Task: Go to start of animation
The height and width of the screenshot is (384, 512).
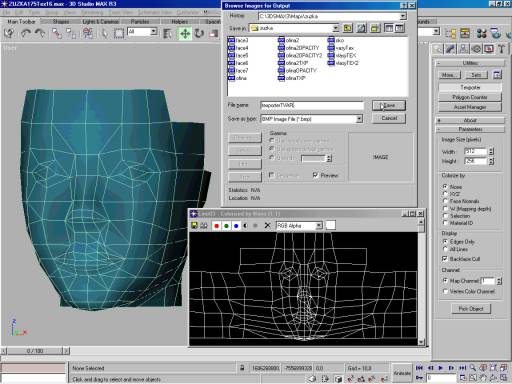Action: tap(419, 368)
